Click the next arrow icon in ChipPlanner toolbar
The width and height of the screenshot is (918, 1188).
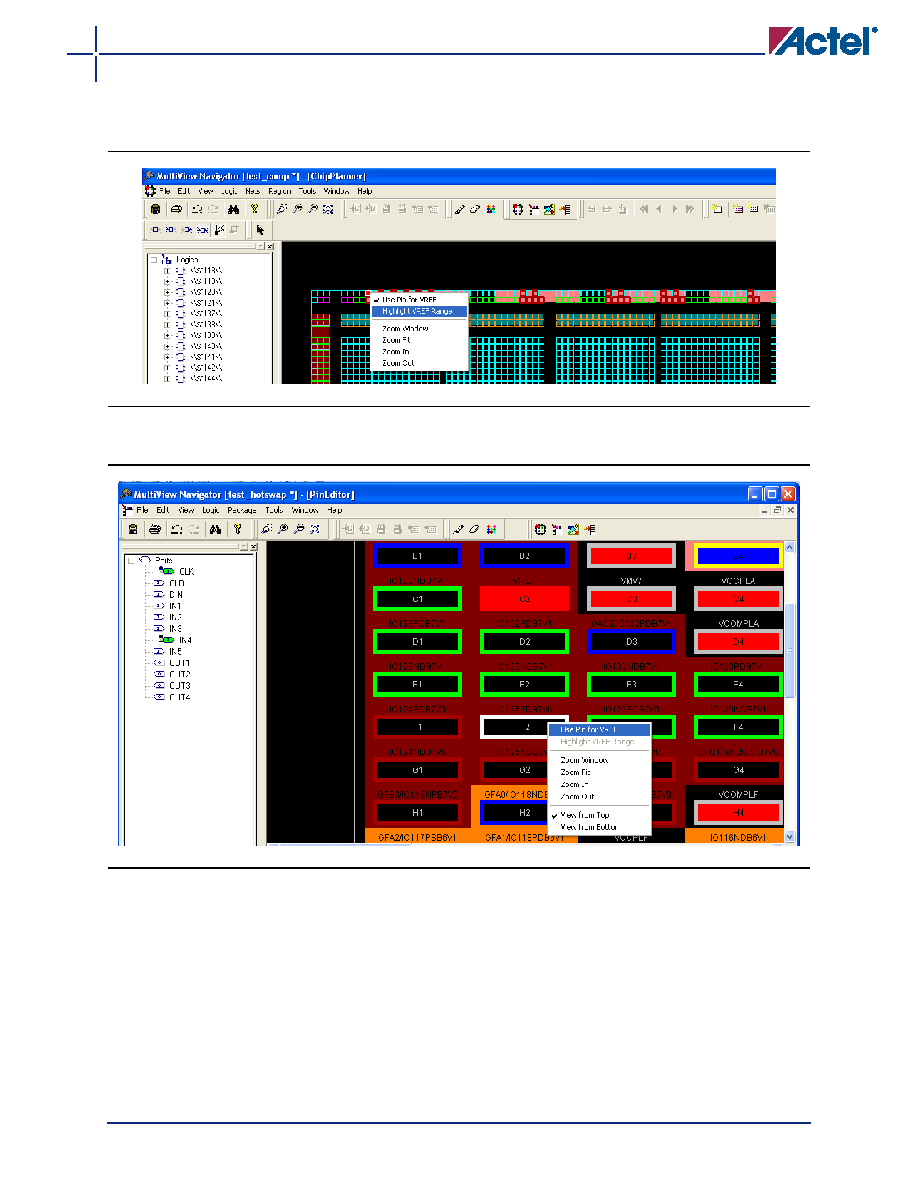point(674,209)
